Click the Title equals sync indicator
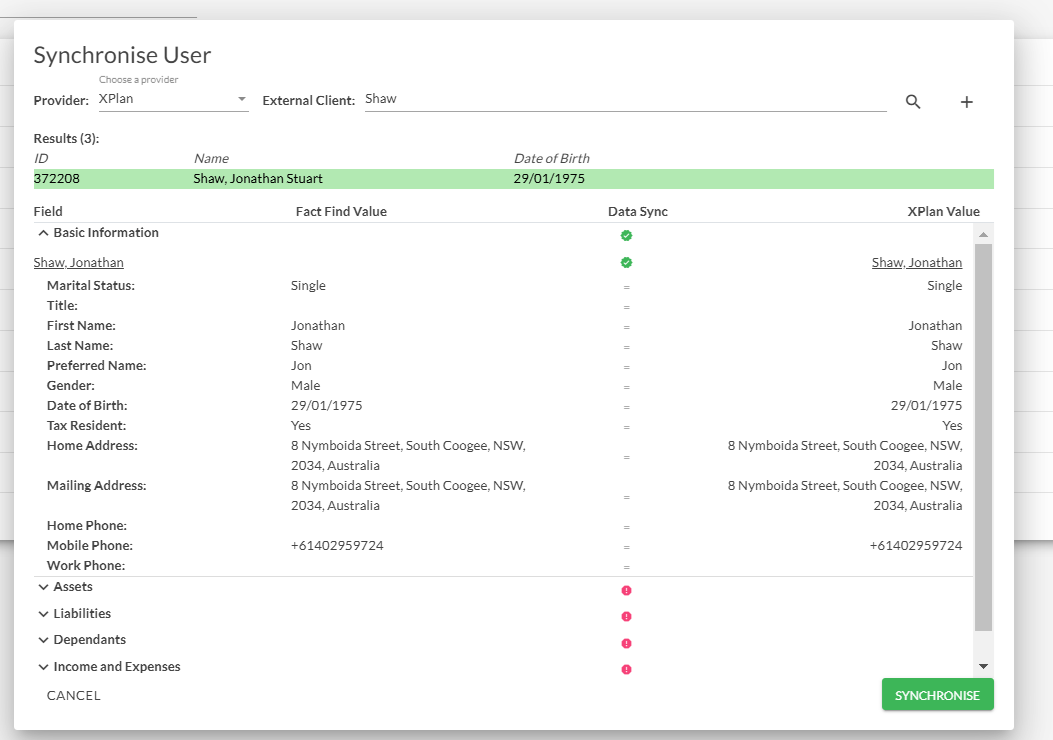 [626, 307]
